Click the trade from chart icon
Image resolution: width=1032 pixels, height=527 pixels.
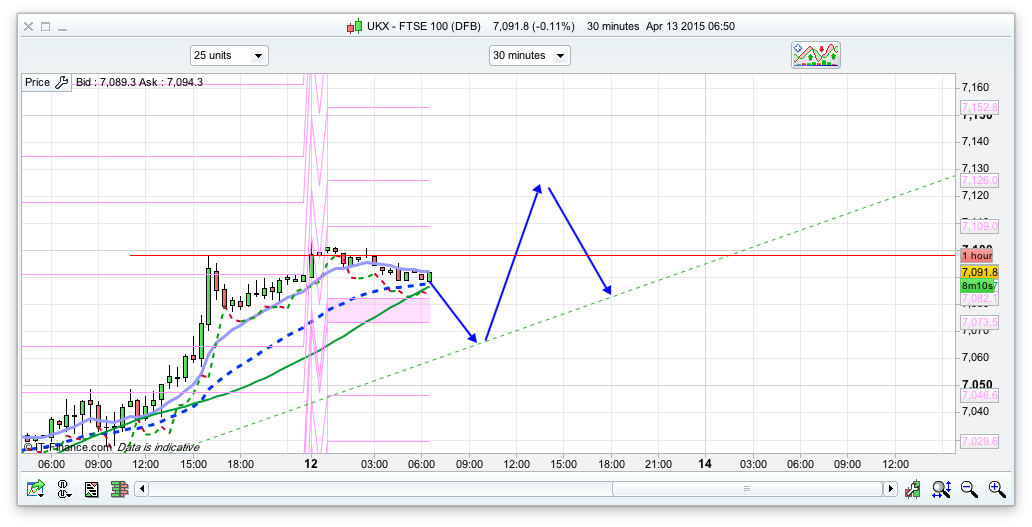913,489
